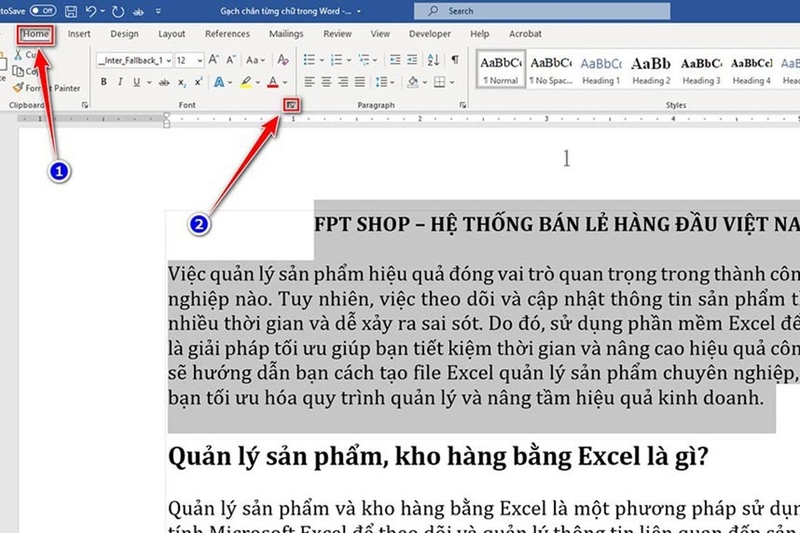
Task: Open the Change Case Aa dropdown
Action: click(x=255, y=60)
